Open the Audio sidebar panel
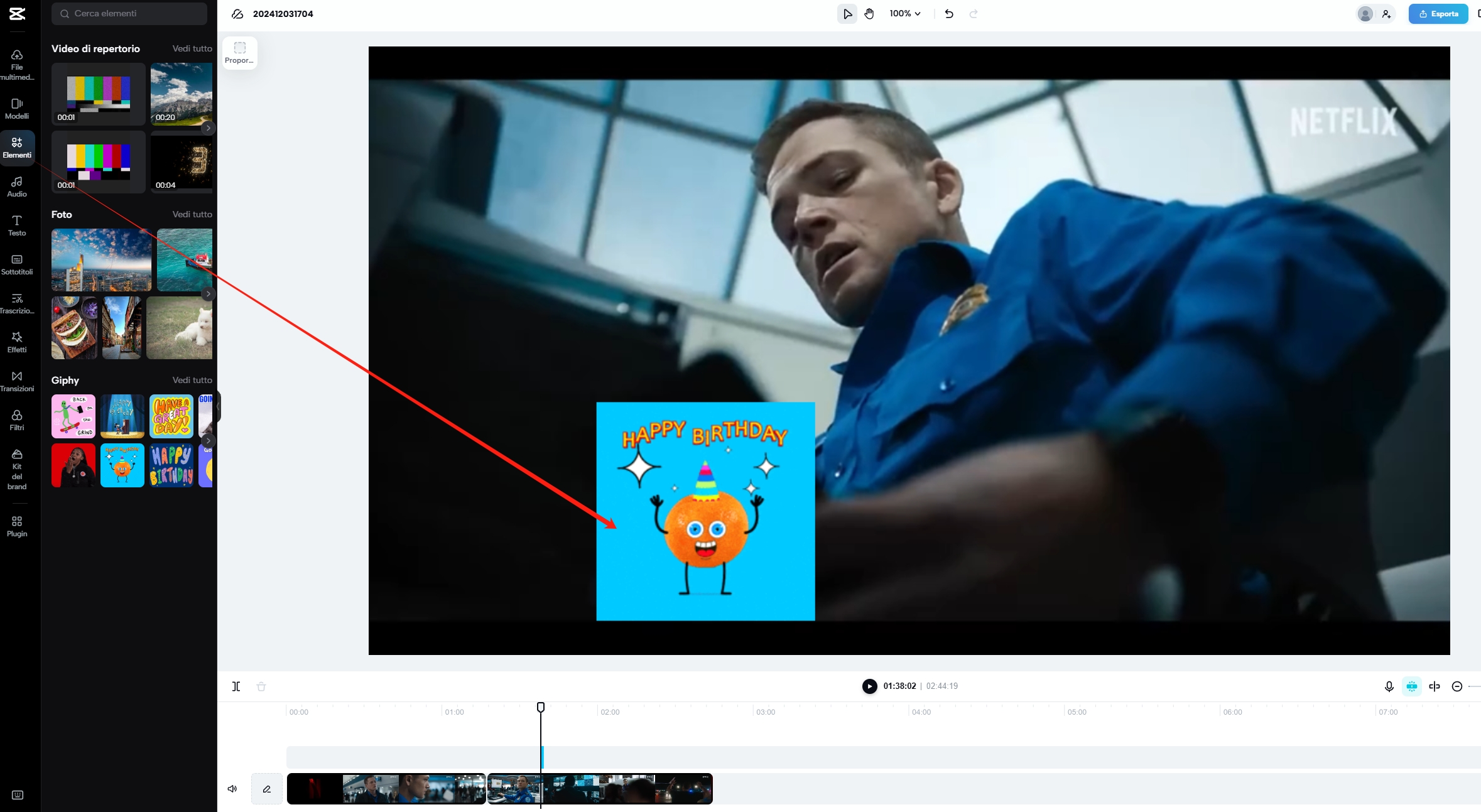This screenshot has height=812, width=1481. coord(17,187)
